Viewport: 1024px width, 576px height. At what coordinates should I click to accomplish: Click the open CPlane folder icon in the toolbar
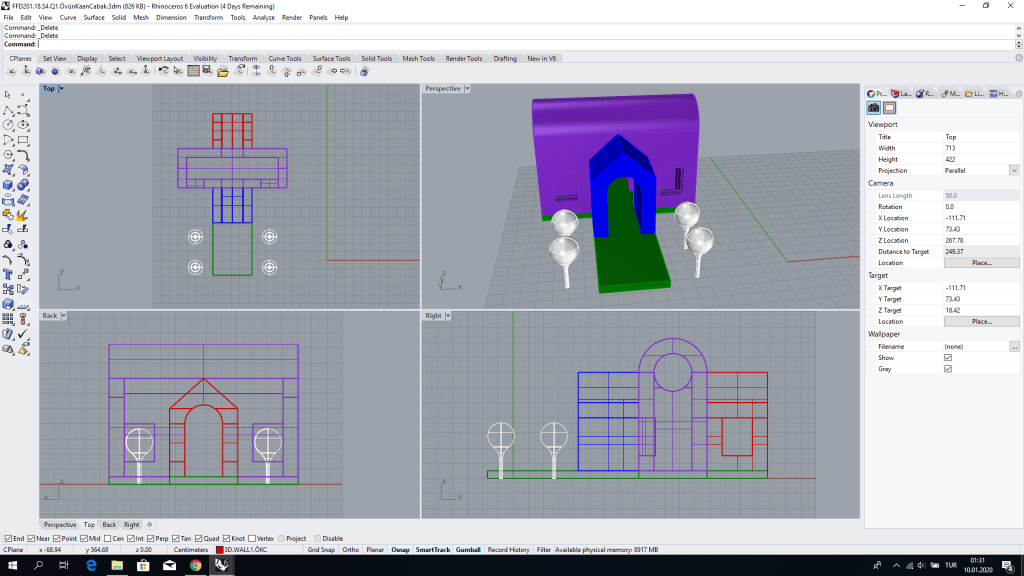223,71
